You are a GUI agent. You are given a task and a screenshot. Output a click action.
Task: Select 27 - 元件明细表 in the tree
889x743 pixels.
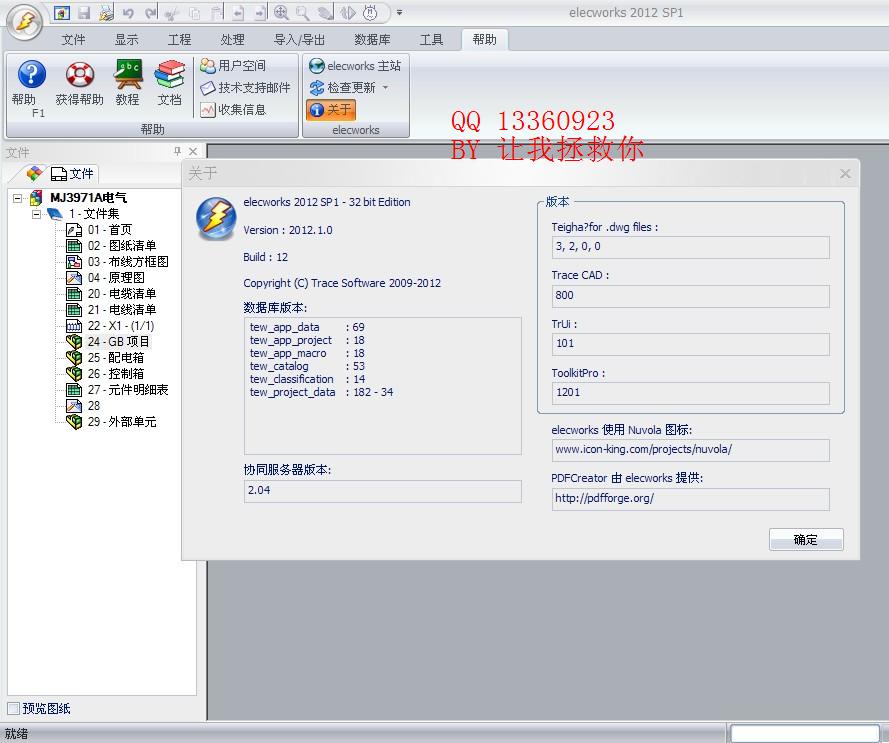(128, 390)
